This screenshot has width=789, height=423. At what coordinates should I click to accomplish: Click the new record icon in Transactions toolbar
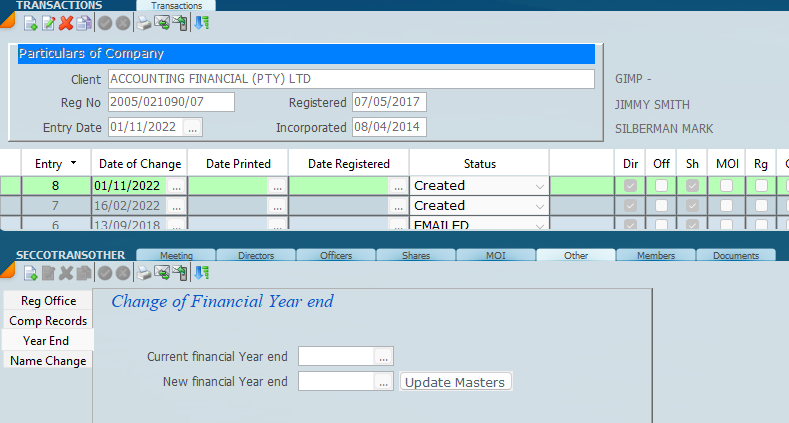pyautogui.click(x=30, y=23)
